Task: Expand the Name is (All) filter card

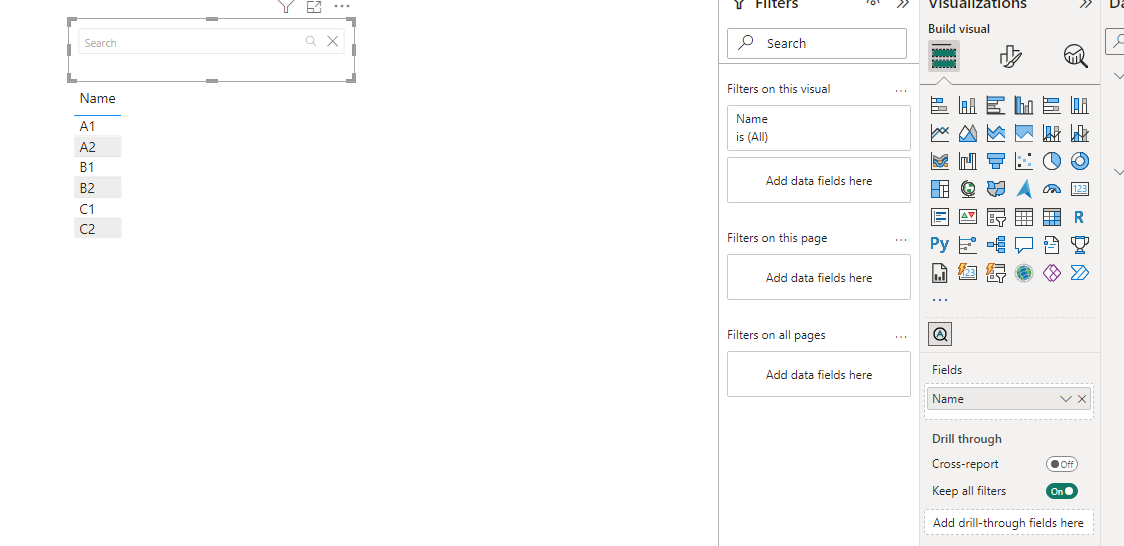Action: [x=819, y=128]
